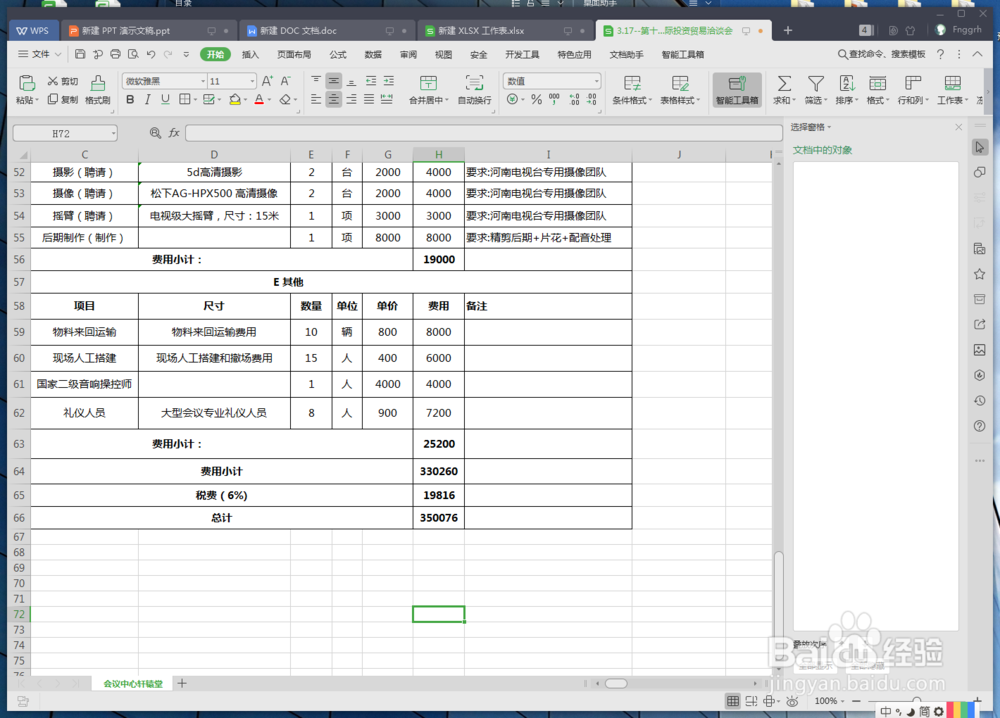Click the Wrap Text (自动换行) icon

coord(474,83)
